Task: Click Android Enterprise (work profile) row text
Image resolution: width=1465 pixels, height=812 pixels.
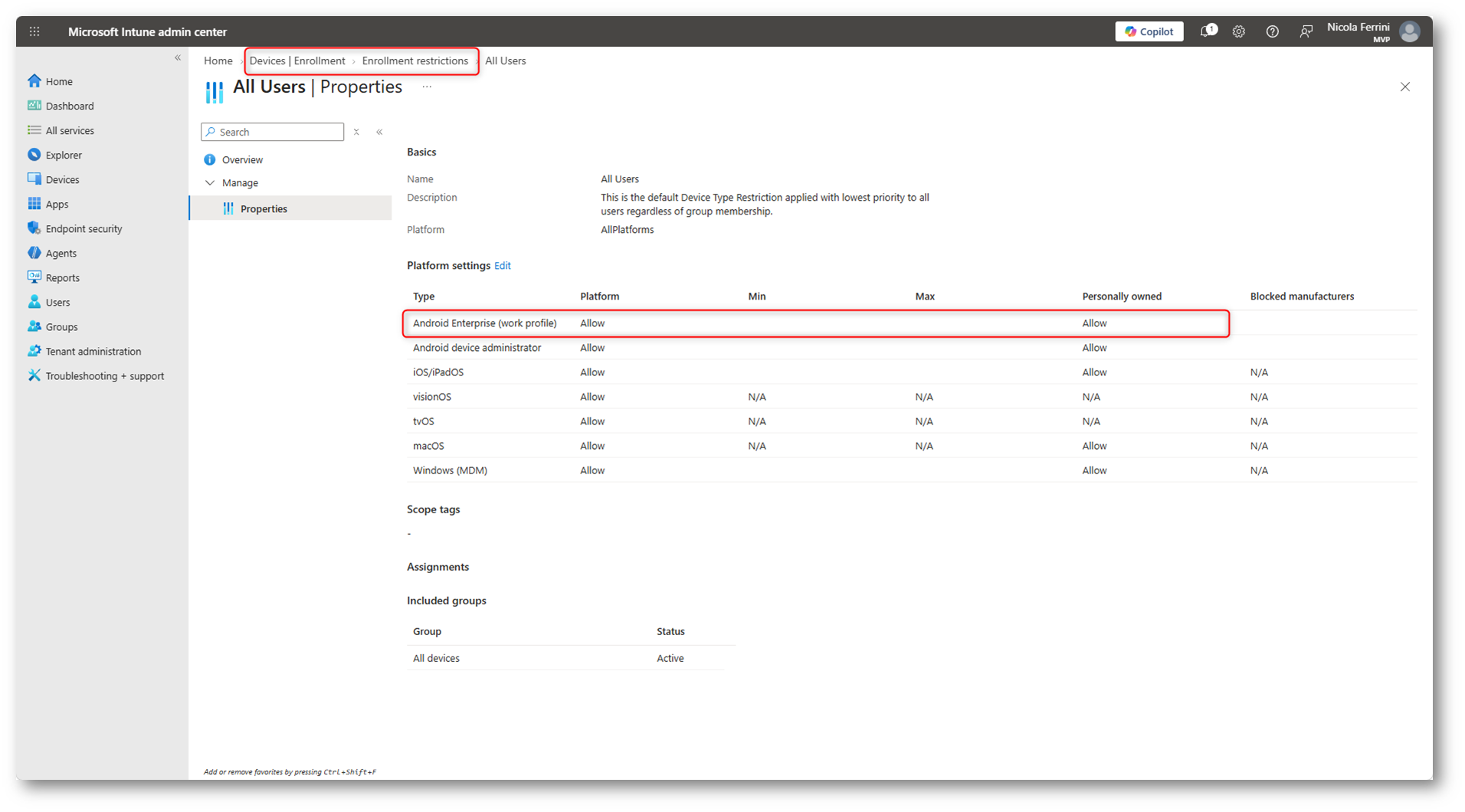Action: (485, 323)
